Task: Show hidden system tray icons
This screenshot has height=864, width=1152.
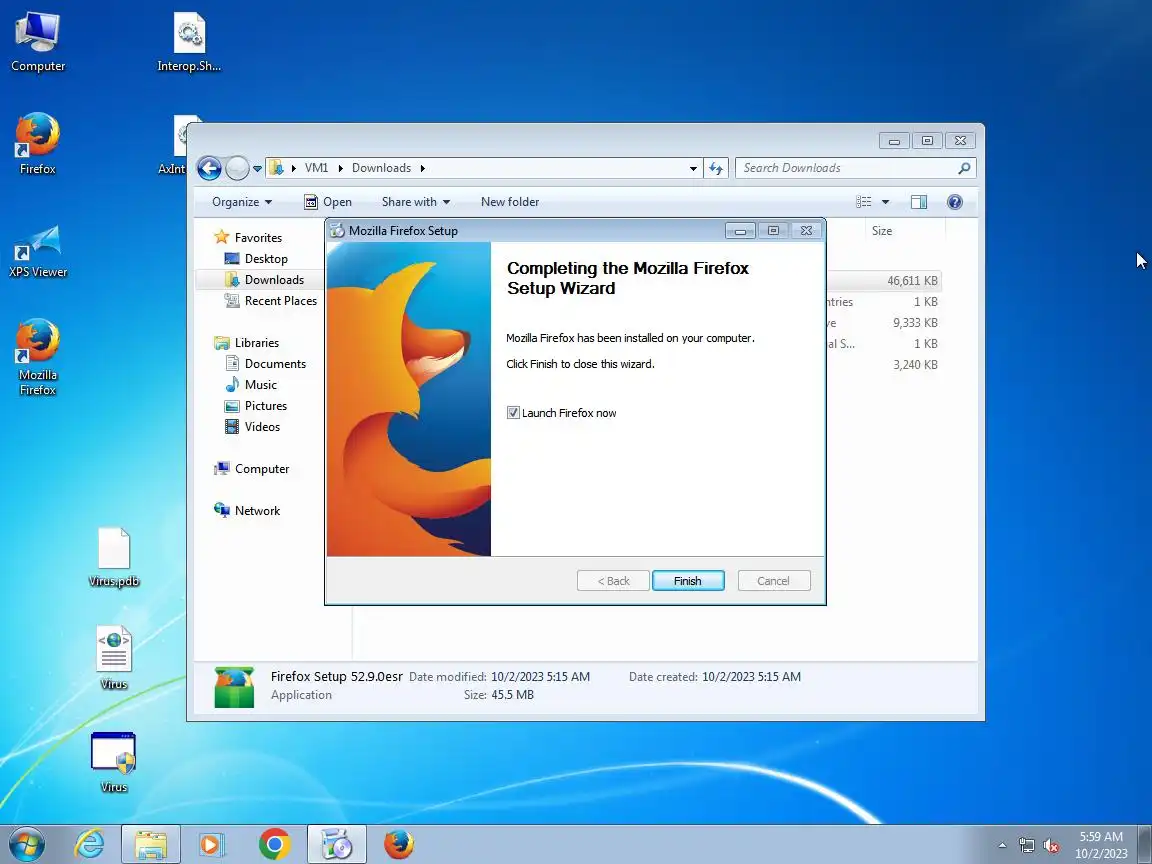Action: pyautogui.click(x=1002, y=846)
